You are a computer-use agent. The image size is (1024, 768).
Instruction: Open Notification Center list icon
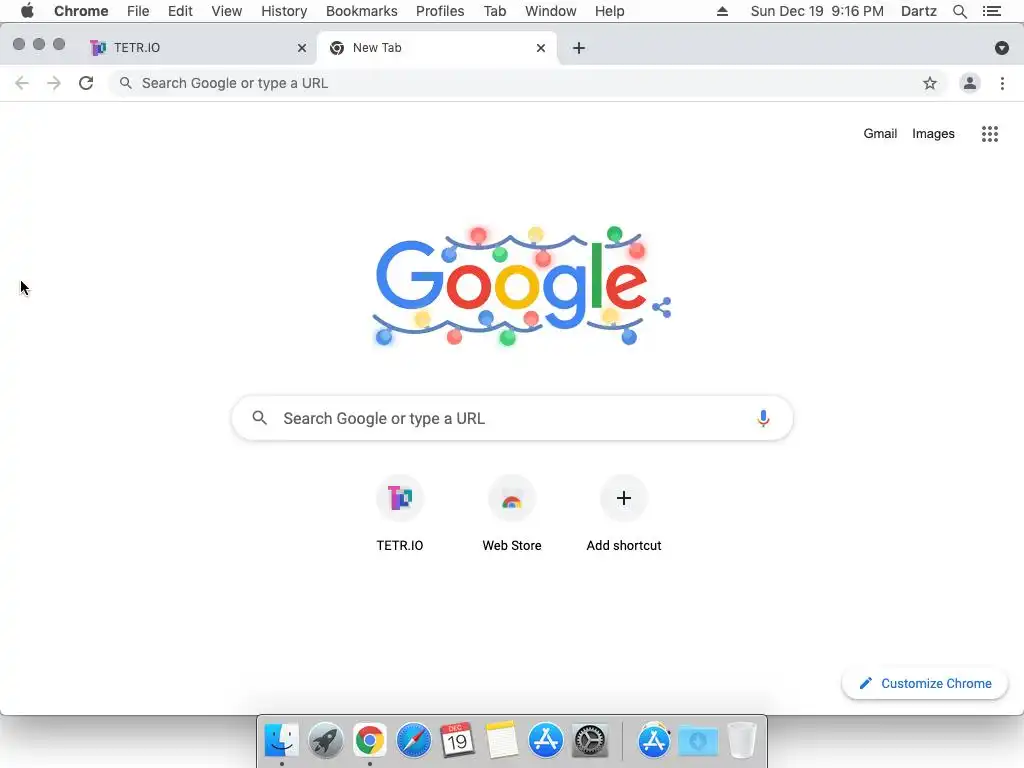[991, 11]
